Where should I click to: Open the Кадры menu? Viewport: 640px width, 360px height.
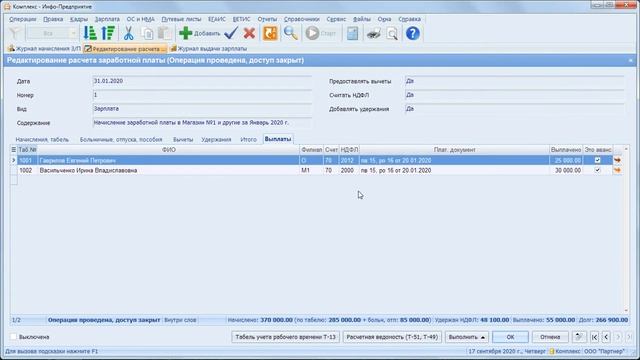click(79, 19)
